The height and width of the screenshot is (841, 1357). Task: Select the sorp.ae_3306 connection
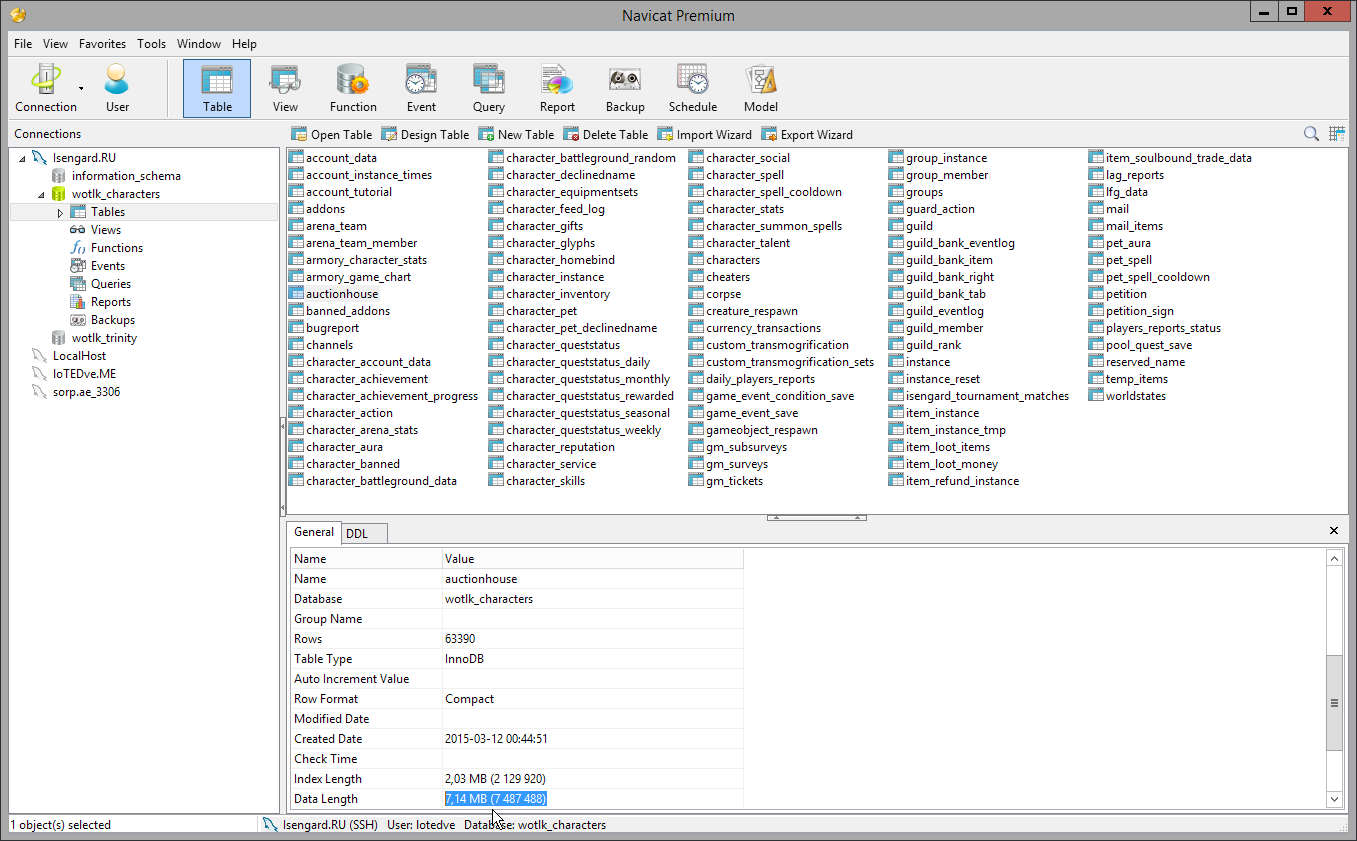tap(86, 392)
